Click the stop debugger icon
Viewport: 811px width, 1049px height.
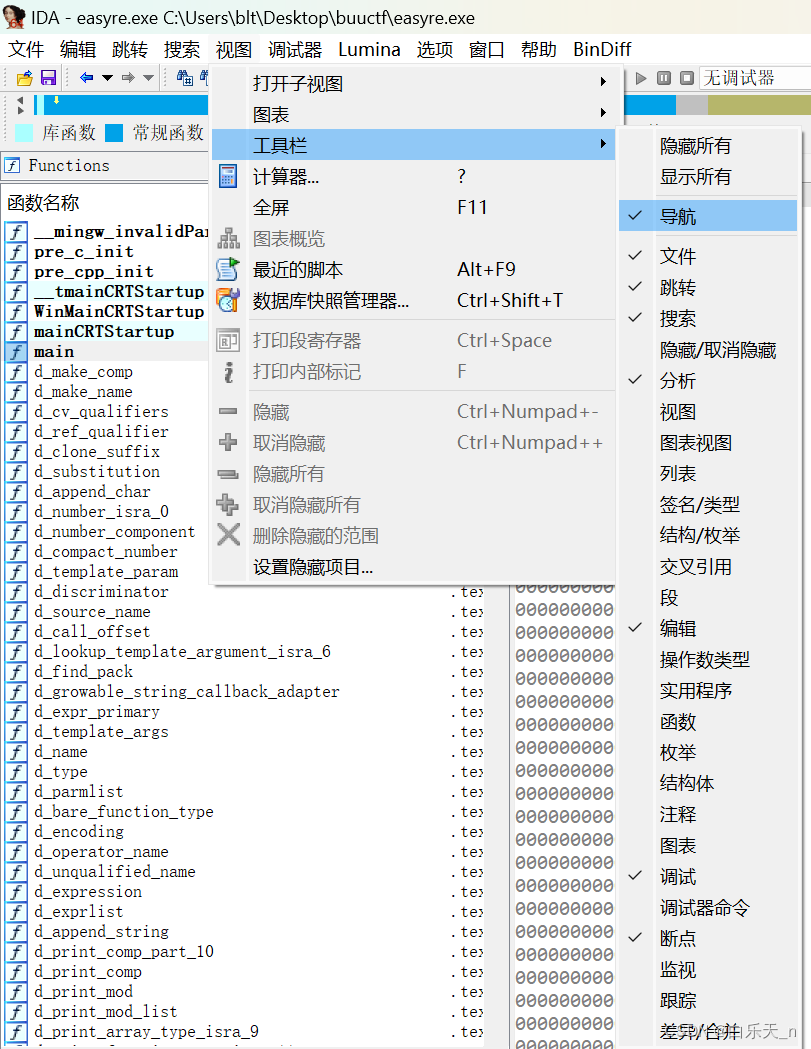686,76
